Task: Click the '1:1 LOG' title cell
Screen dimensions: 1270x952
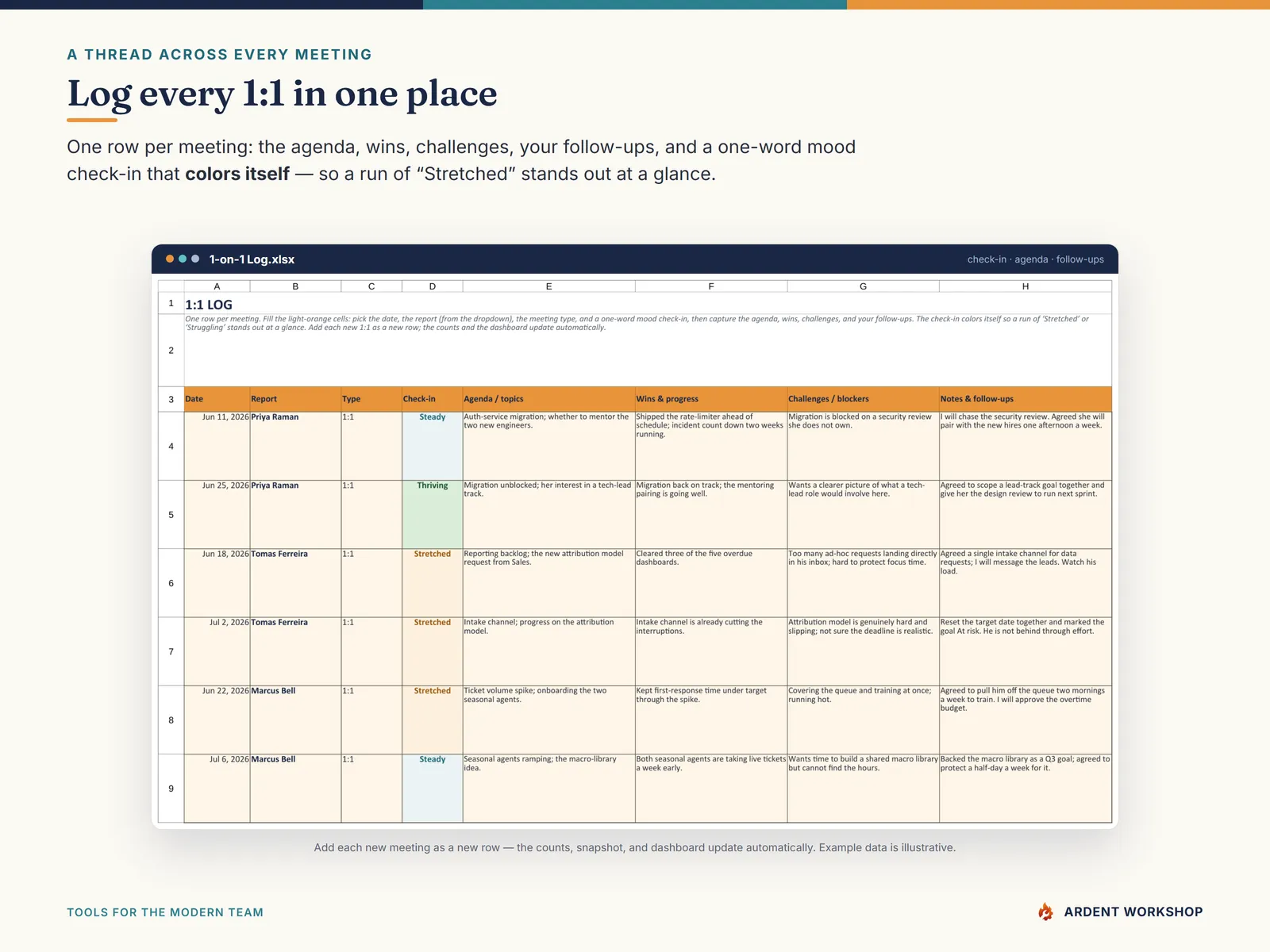Action: [648, 304]
